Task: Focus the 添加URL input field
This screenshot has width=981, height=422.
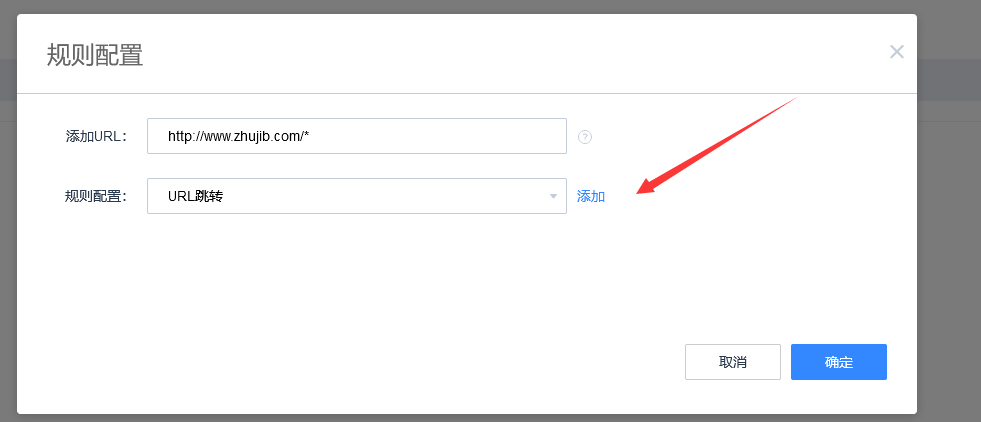Action: click(x=357, y=136)
